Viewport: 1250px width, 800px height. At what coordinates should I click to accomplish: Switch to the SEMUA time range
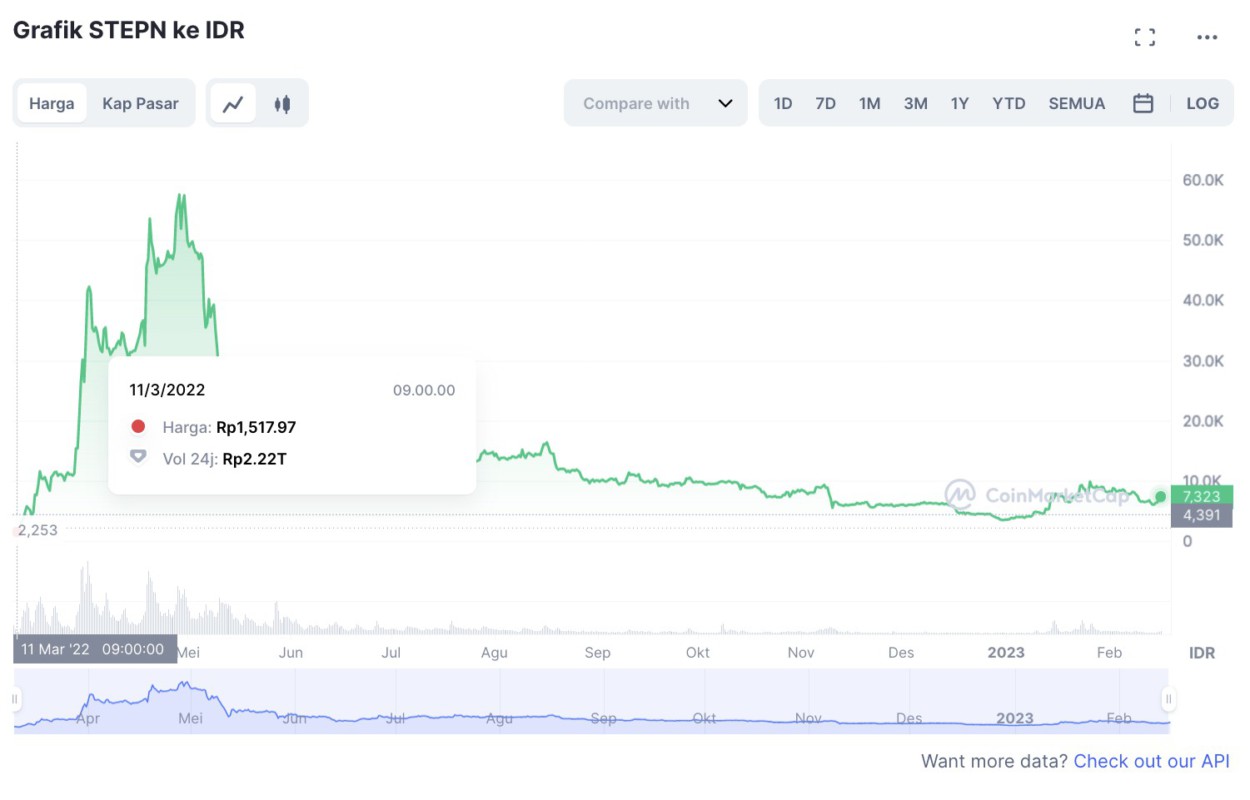[1077, 102]
